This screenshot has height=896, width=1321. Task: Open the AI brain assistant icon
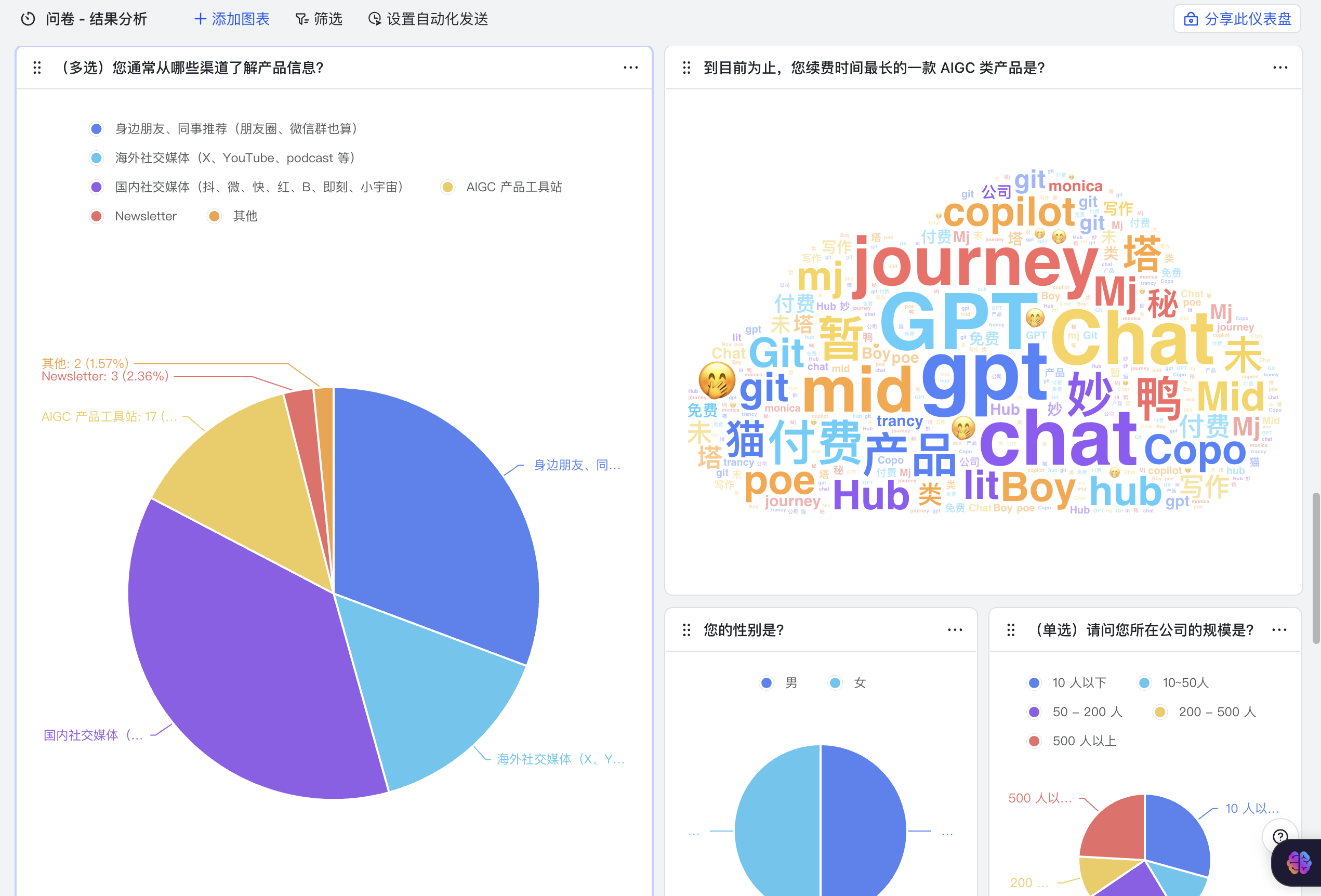(x=1299, y=862)
